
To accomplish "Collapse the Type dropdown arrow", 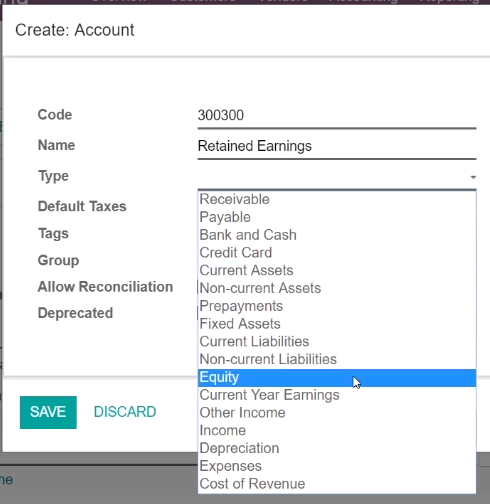I will (x=473, y=177).
